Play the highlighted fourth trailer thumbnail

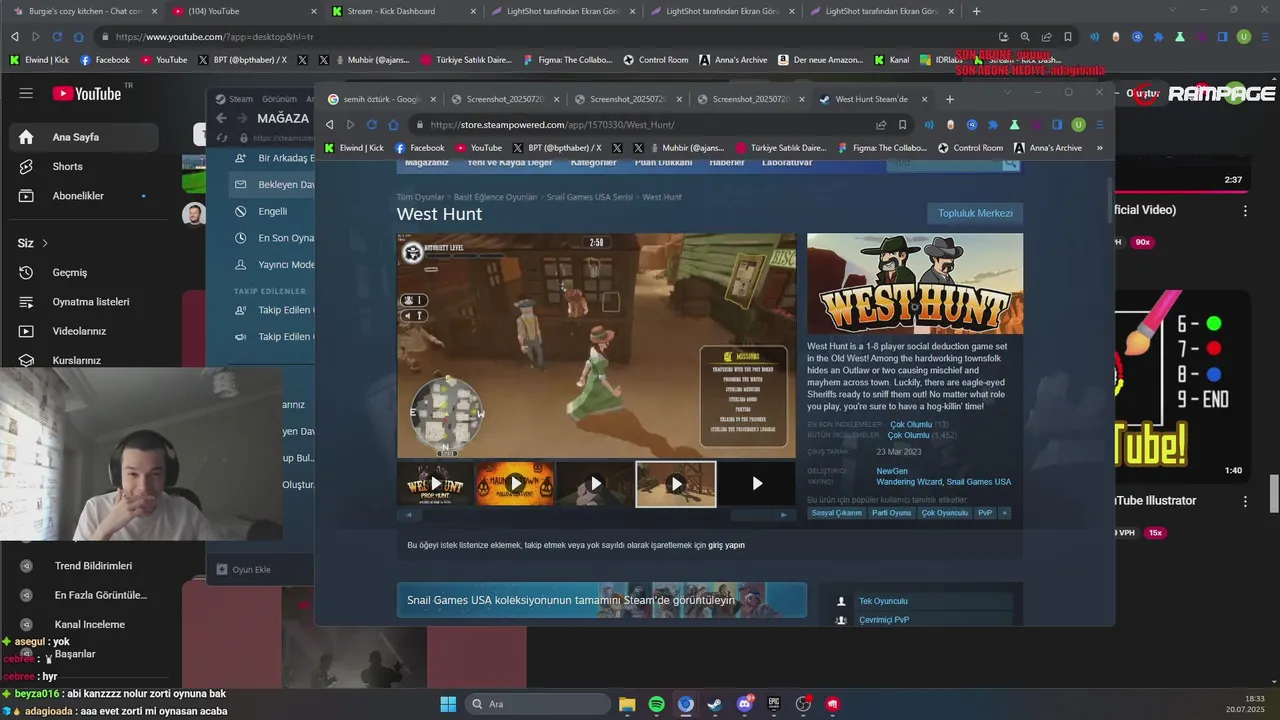click(x=676, y=484)
